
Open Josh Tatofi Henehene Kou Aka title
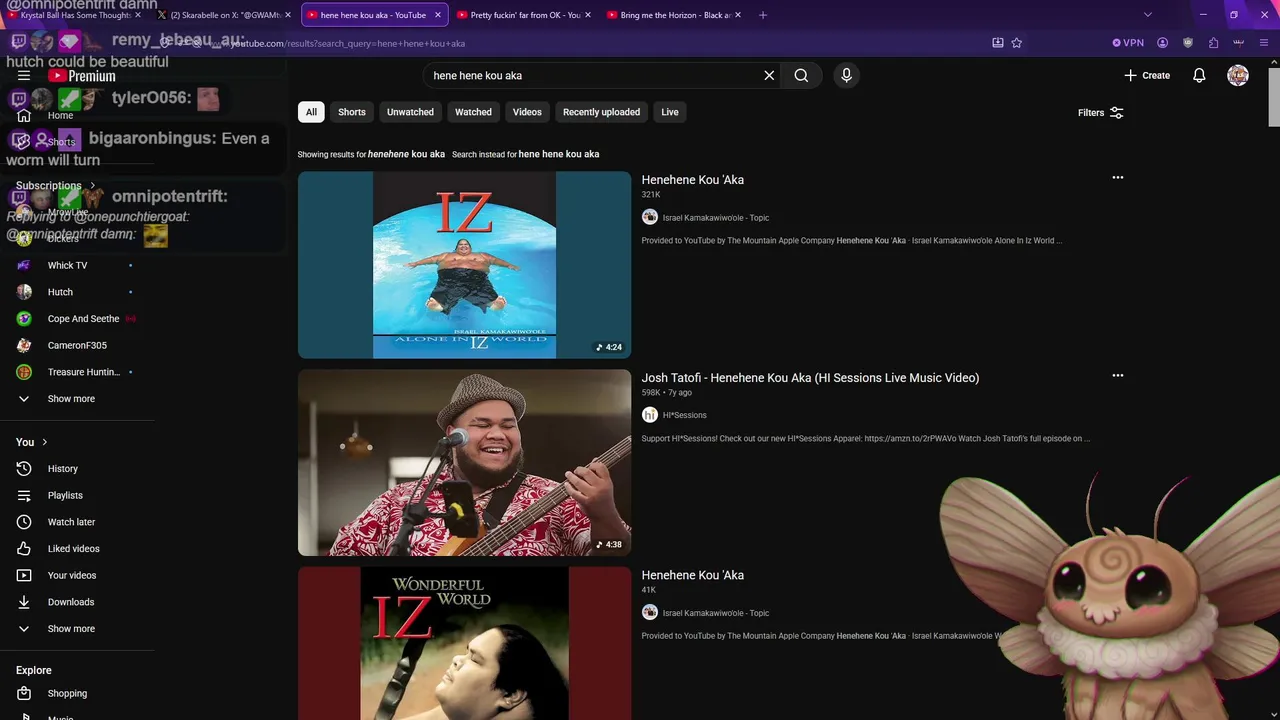[810, 378]
